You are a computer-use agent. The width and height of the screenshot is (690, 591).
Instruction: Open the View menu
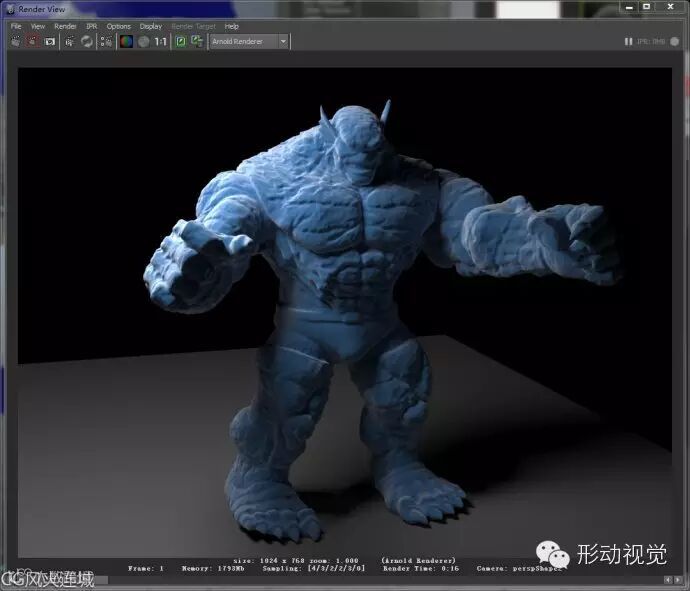click(x=37, y=26)
